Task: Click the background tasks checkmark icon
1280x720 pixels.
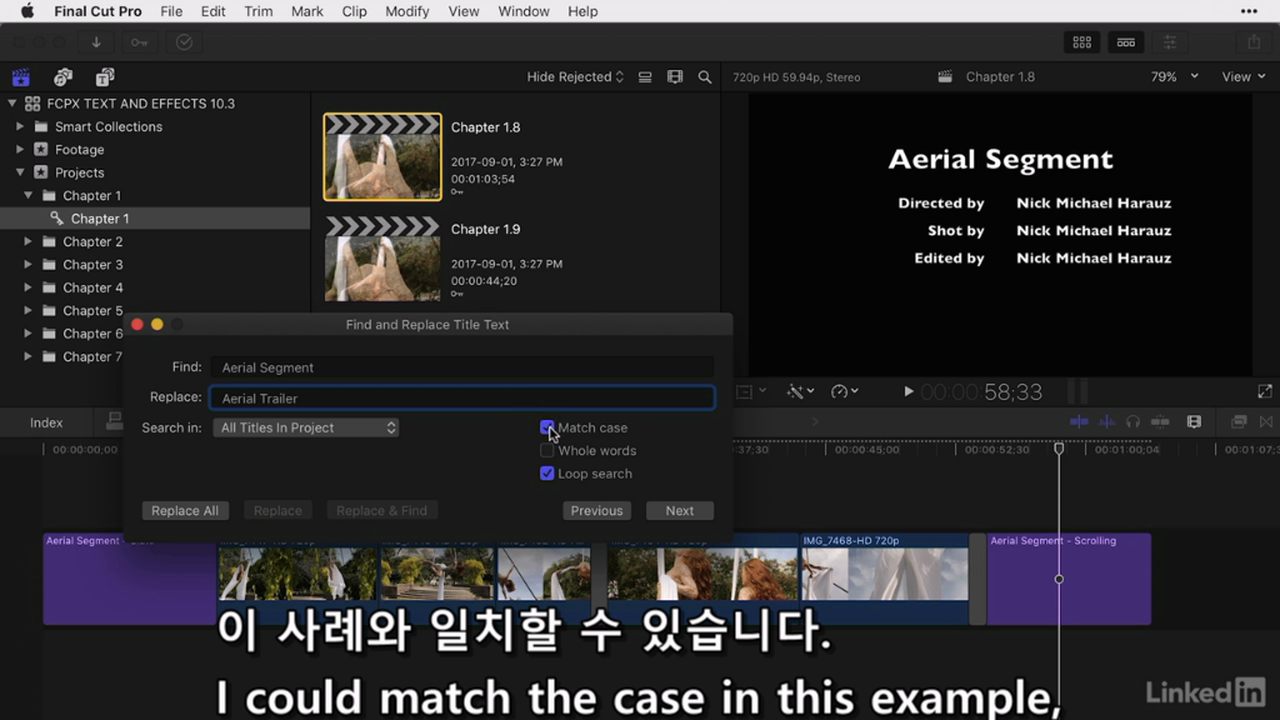Action: tap(183, 42)
